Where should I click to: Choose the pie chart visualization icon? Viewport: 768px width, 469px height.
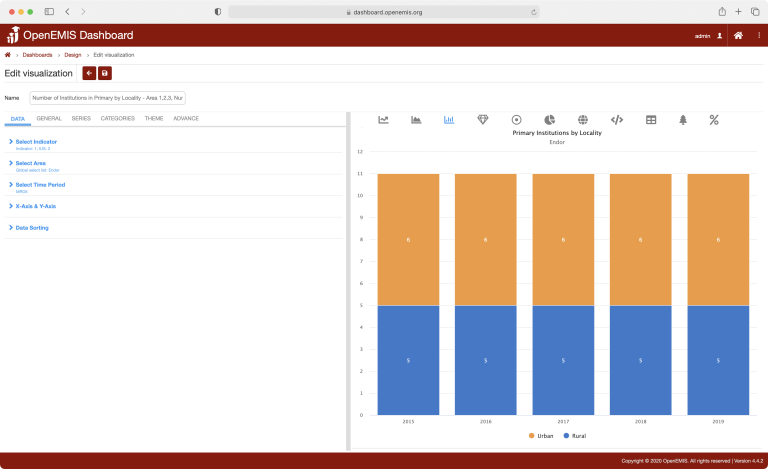(549, 120)
